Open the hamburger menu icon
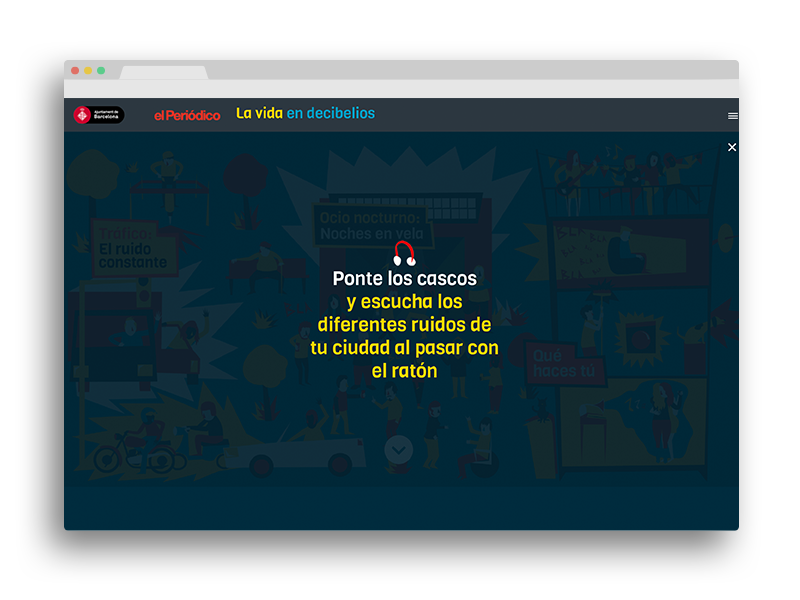This screenshot has width=800, height=600. (x=732, y=116)
